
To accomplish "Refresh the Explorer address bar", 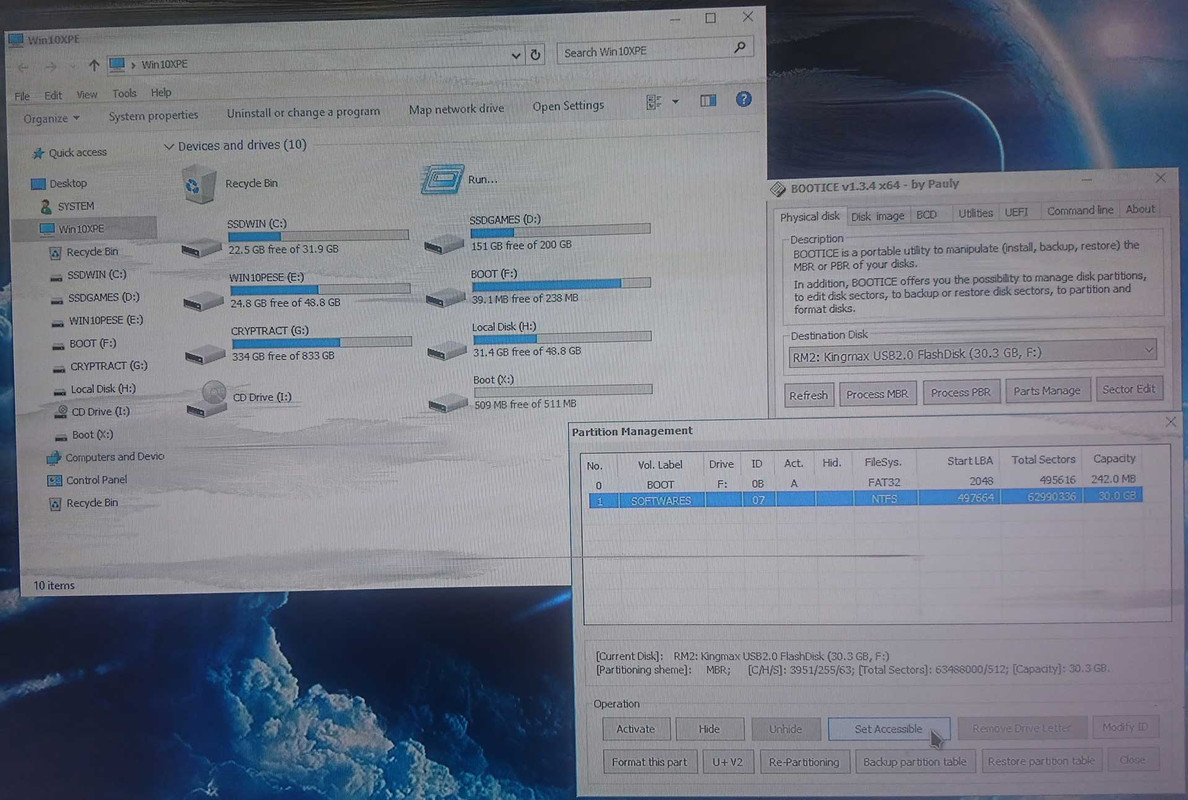I will click(x=536, y=55).
